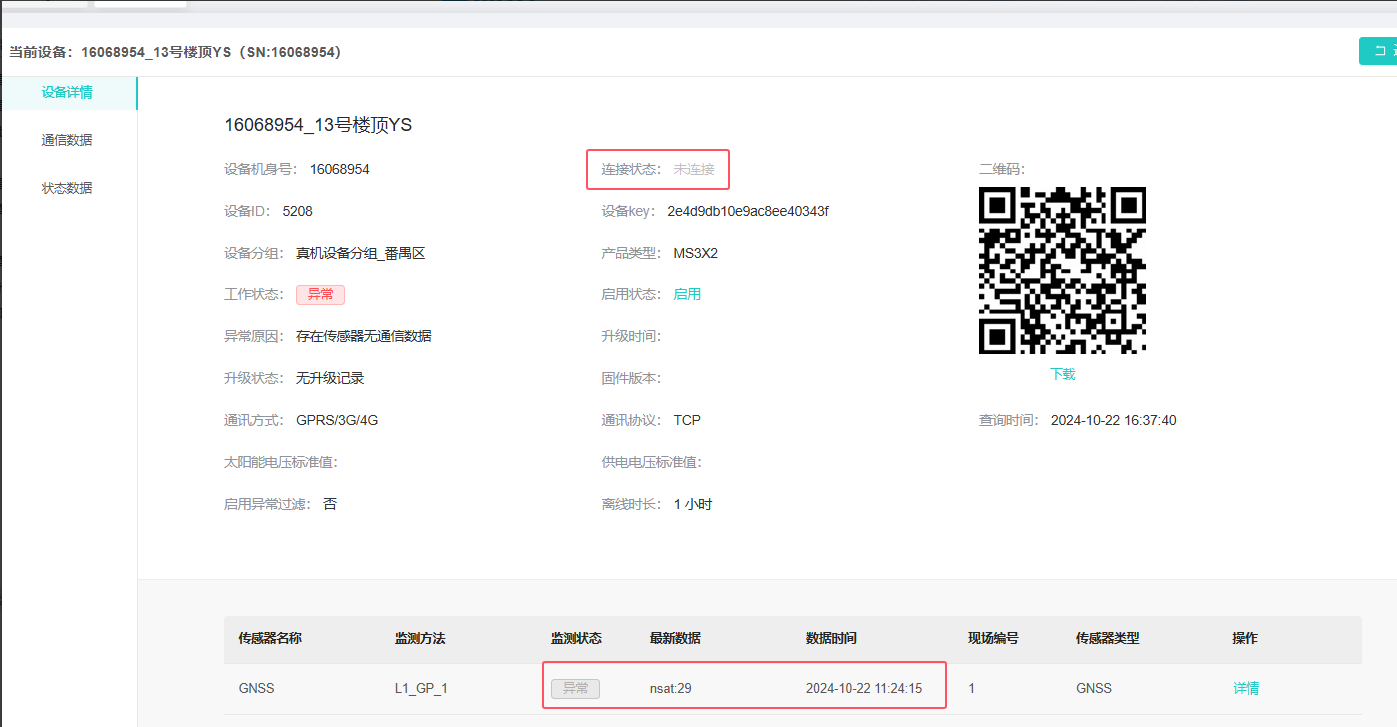Click the 传感器名称 column header

270,638
